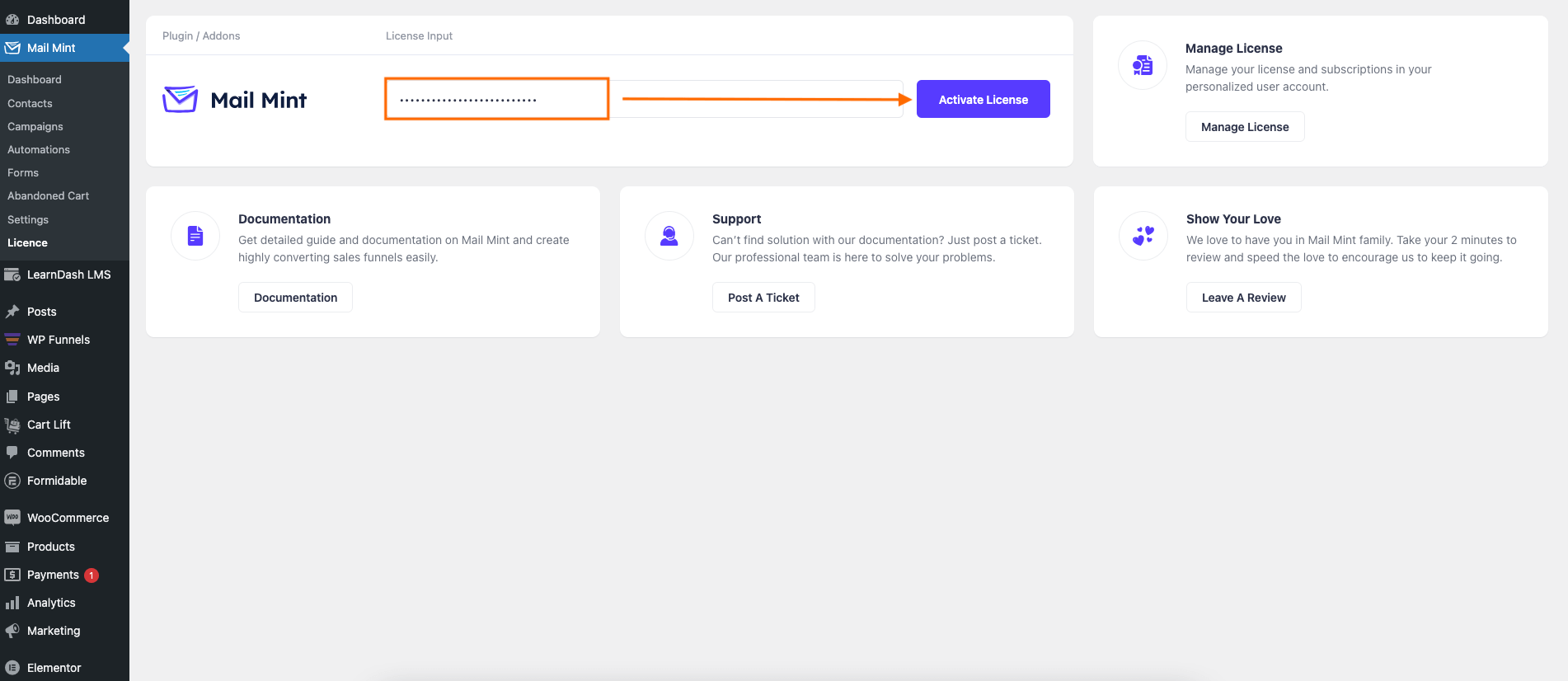Viewport: 1568px width, 681px height.
Task: Click the Post A Ticket button
Action: 763,298
